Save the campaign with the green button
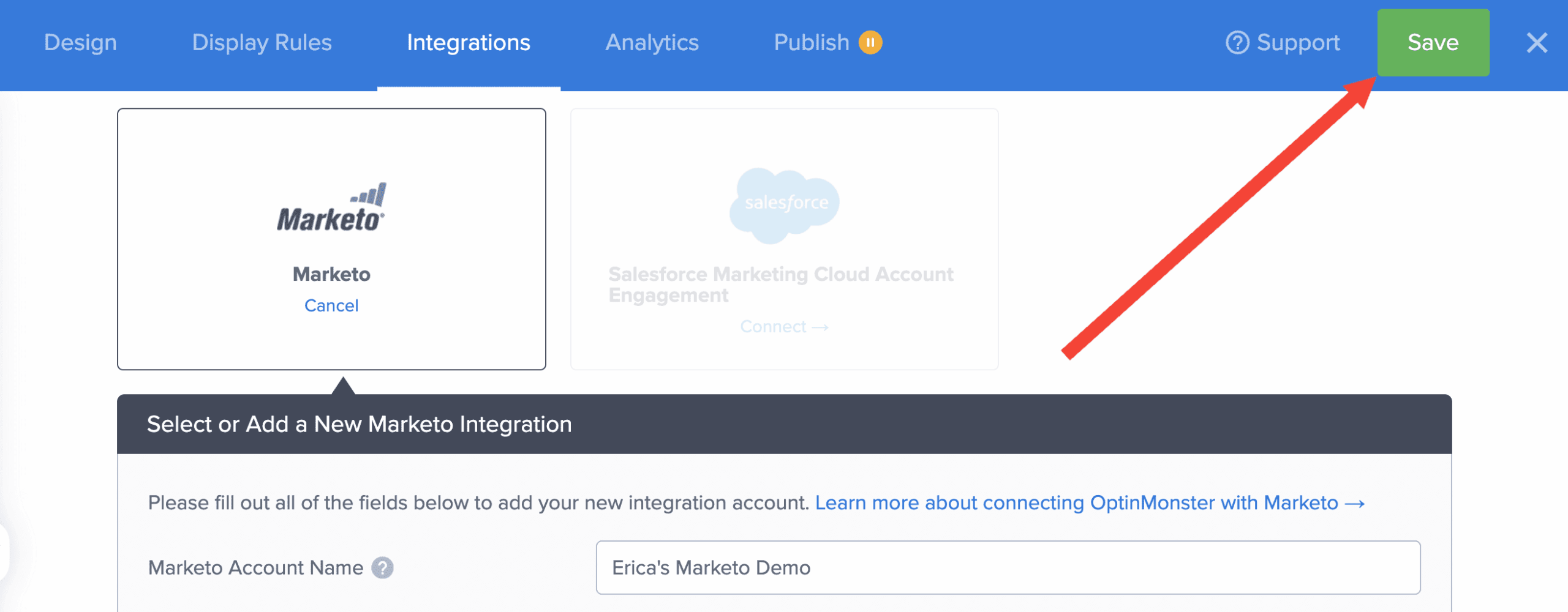Image resolution: width=1568 pixels, height=612 pixels. pos(1433,43)
